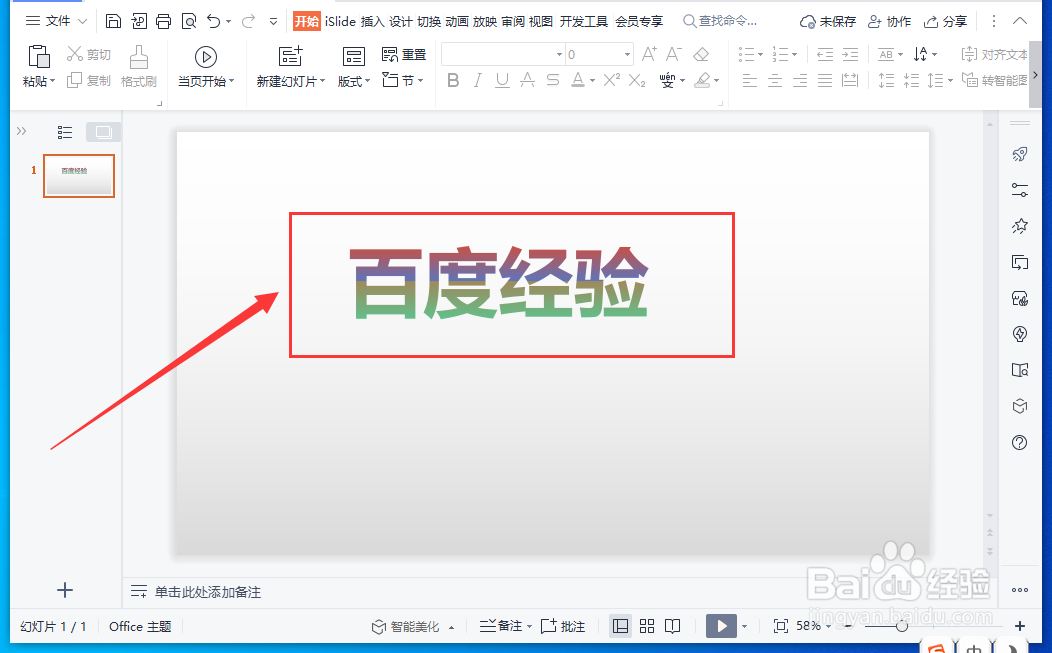The height and width of the screenshot is (653, 1052).
Task: Switch to the 设计 tab
Action: 401,21
